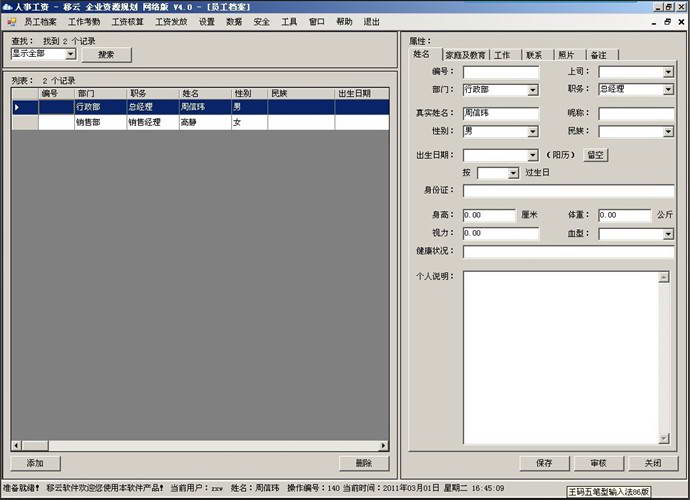This screenshot has width=690, height=500.
Task: Click the 民族 column header
Action: (x=301, y=93)
